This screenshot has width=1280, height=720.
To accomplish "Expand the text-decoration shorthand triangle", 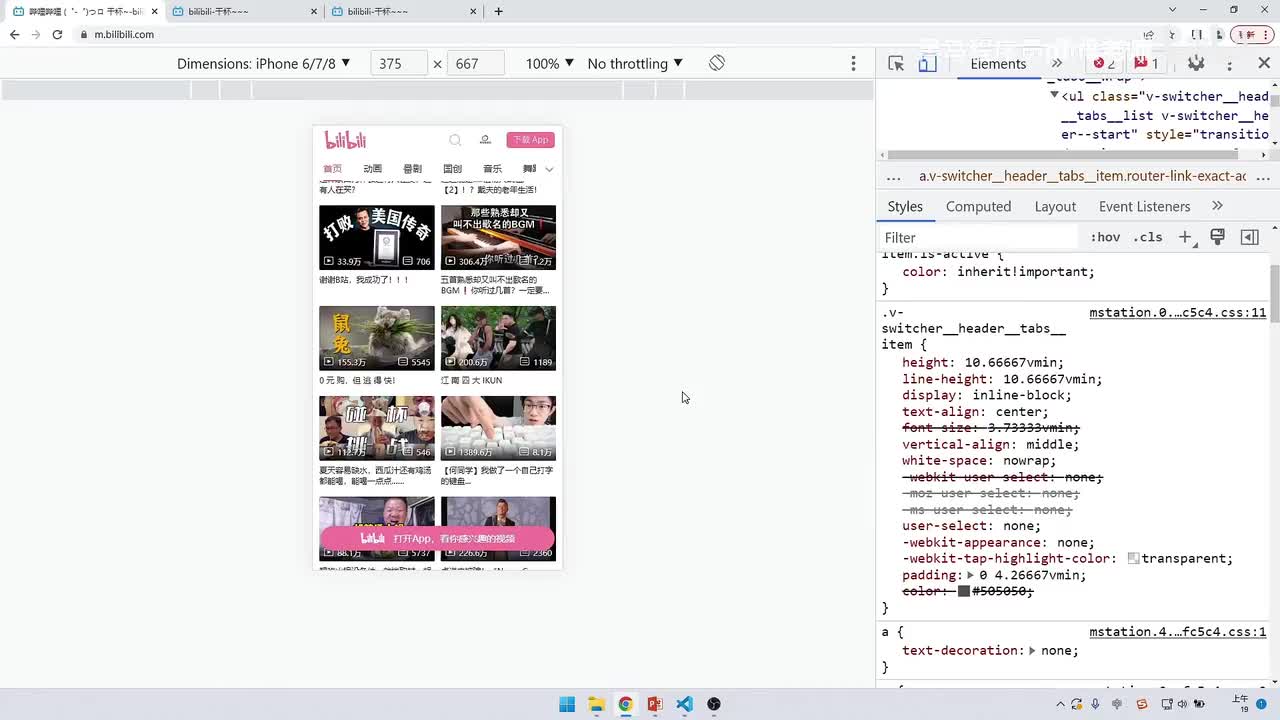I will pos(1031,650).
